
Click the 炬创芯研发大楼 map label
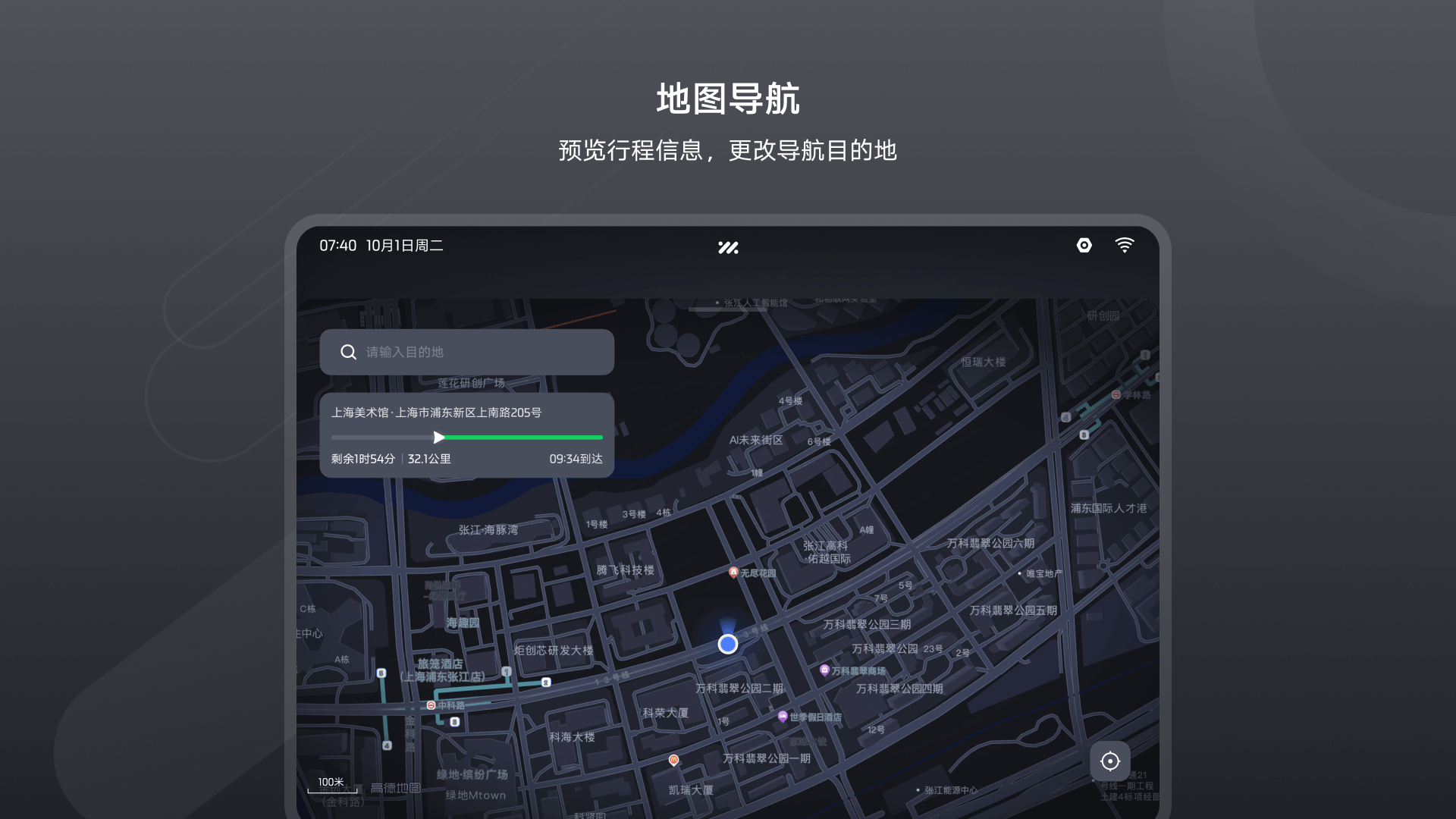coord(554,651)
